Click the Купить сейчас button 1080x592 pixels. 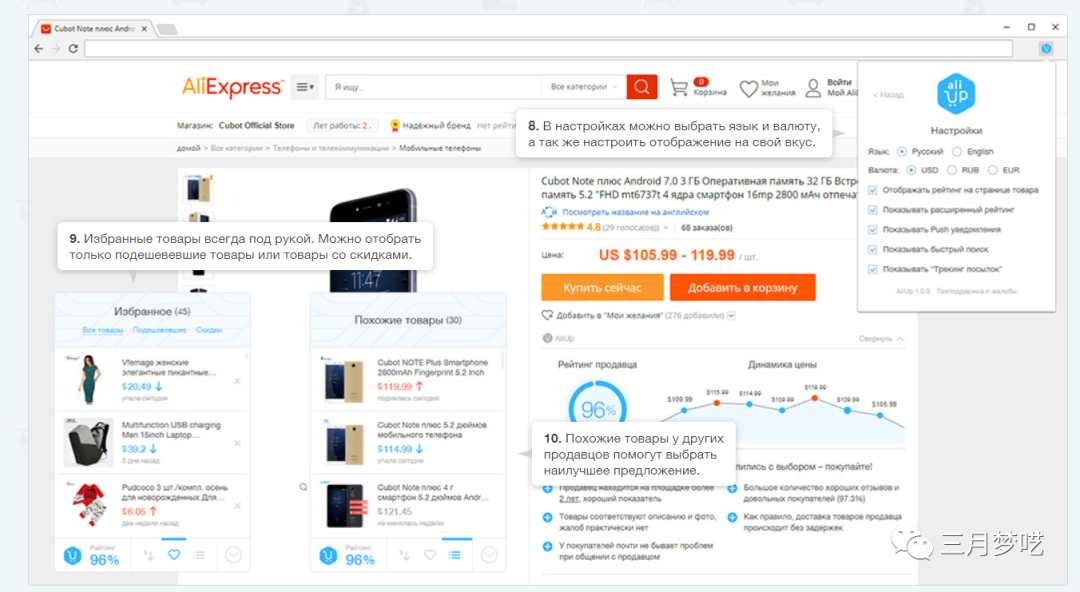[x=601, y=288]
